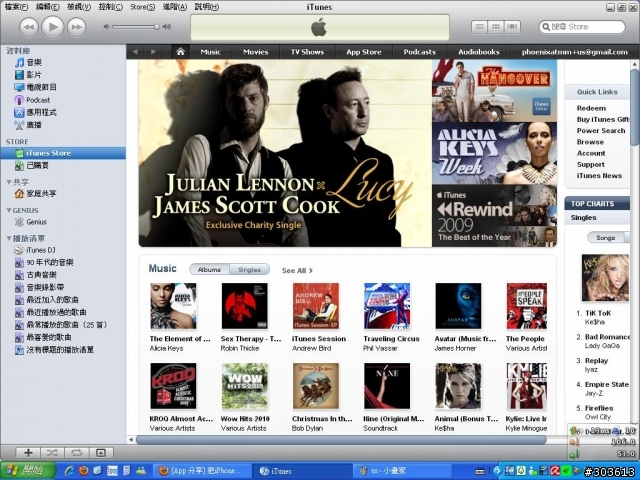
Task: Click the vertical scrollbar of the store
Action: point(635,108)
